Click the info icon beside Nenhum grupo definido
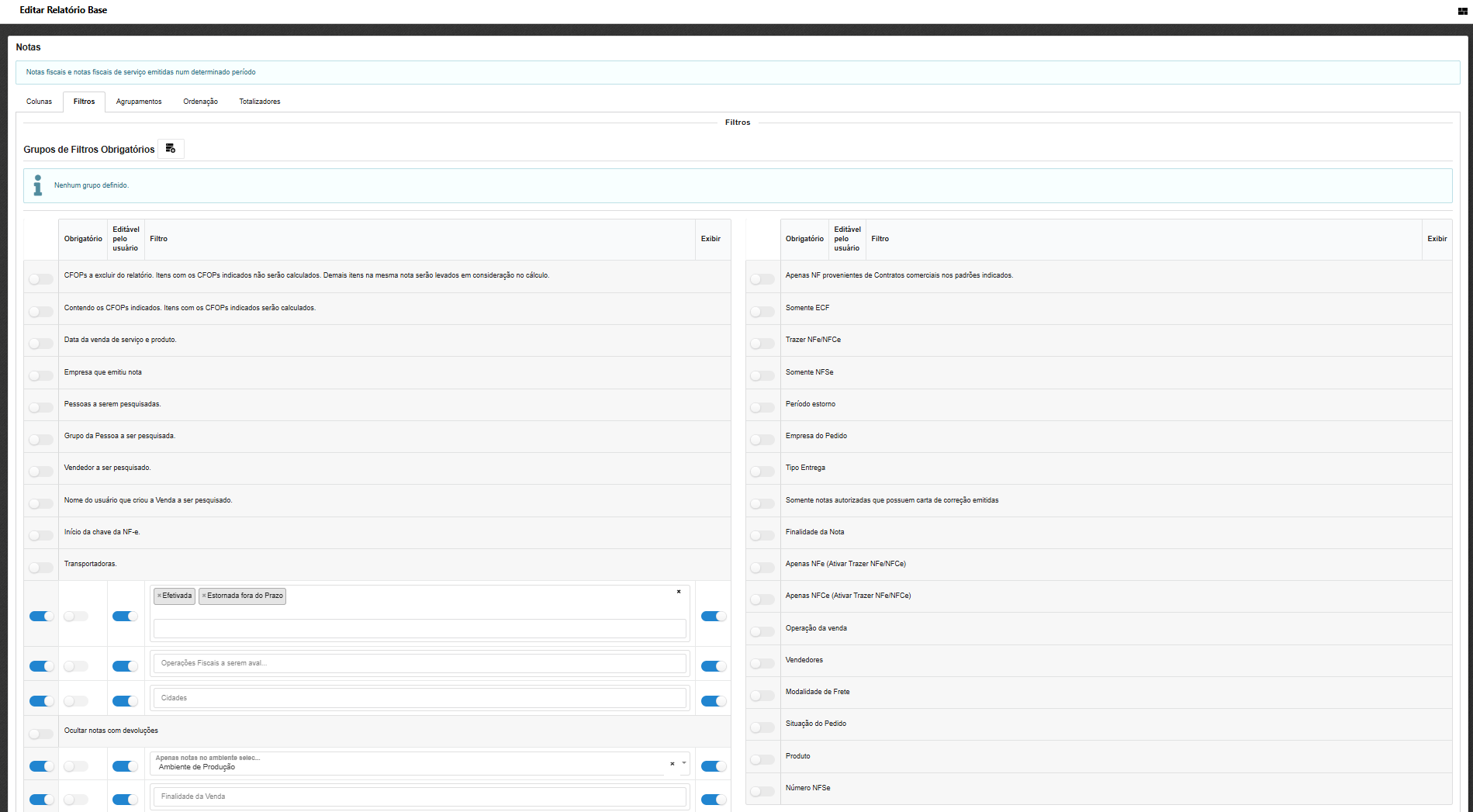The image size is (1473, 812). (38, 185)
